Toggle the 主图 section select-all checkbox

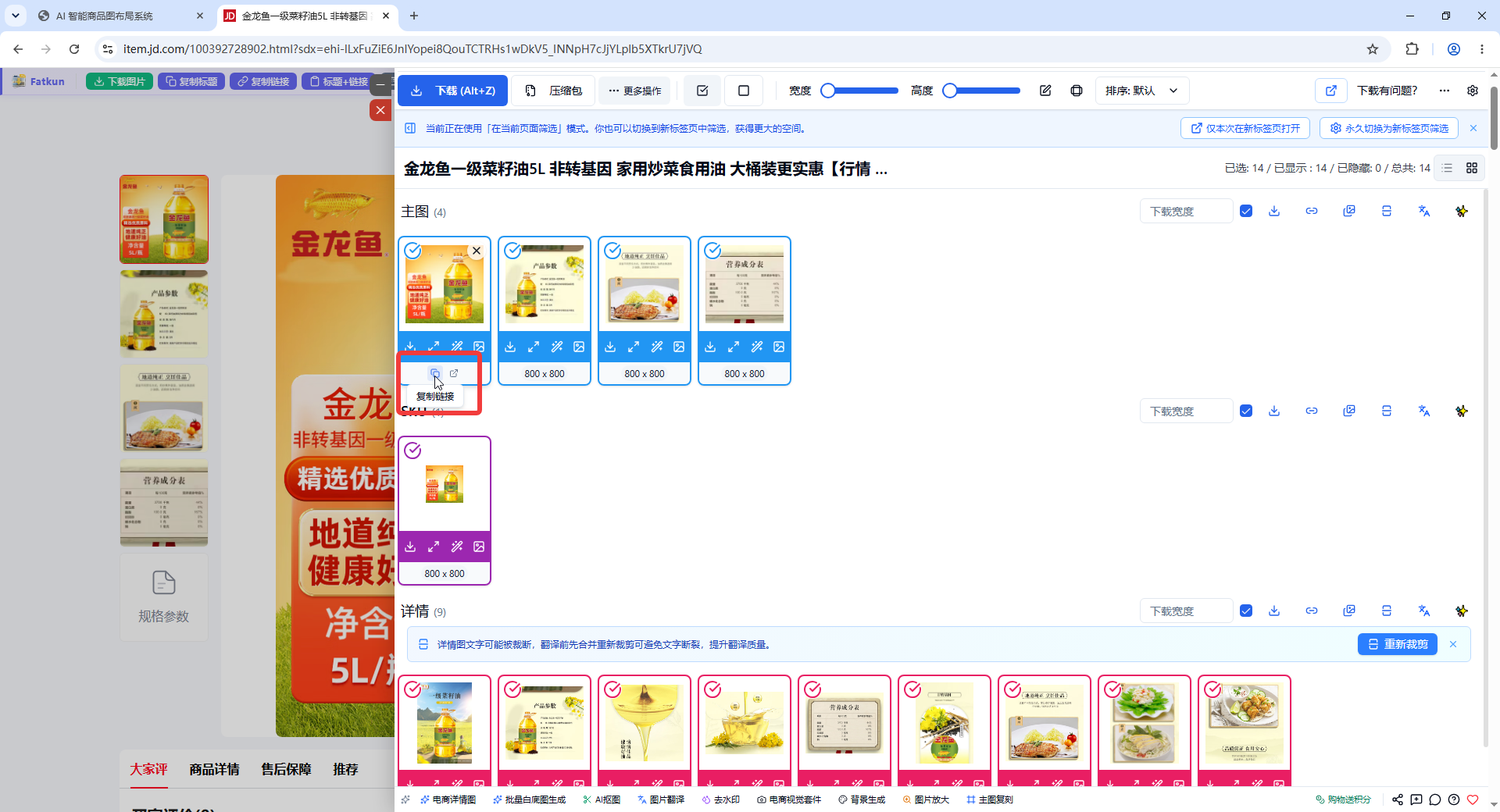[x=1246, y=211]
